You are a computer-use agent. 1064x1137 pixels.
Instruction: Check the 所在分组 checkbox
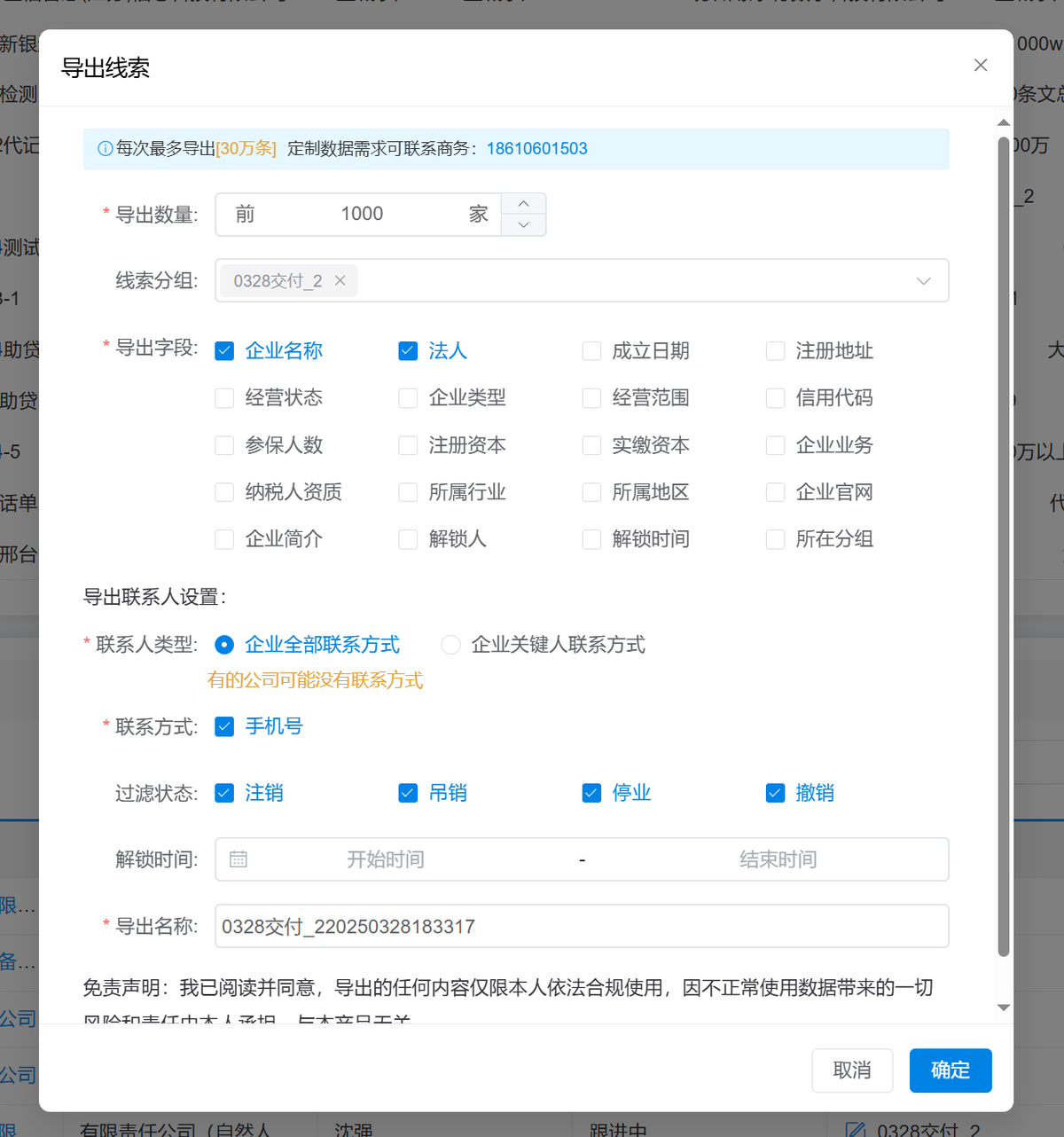click(775, 539)
